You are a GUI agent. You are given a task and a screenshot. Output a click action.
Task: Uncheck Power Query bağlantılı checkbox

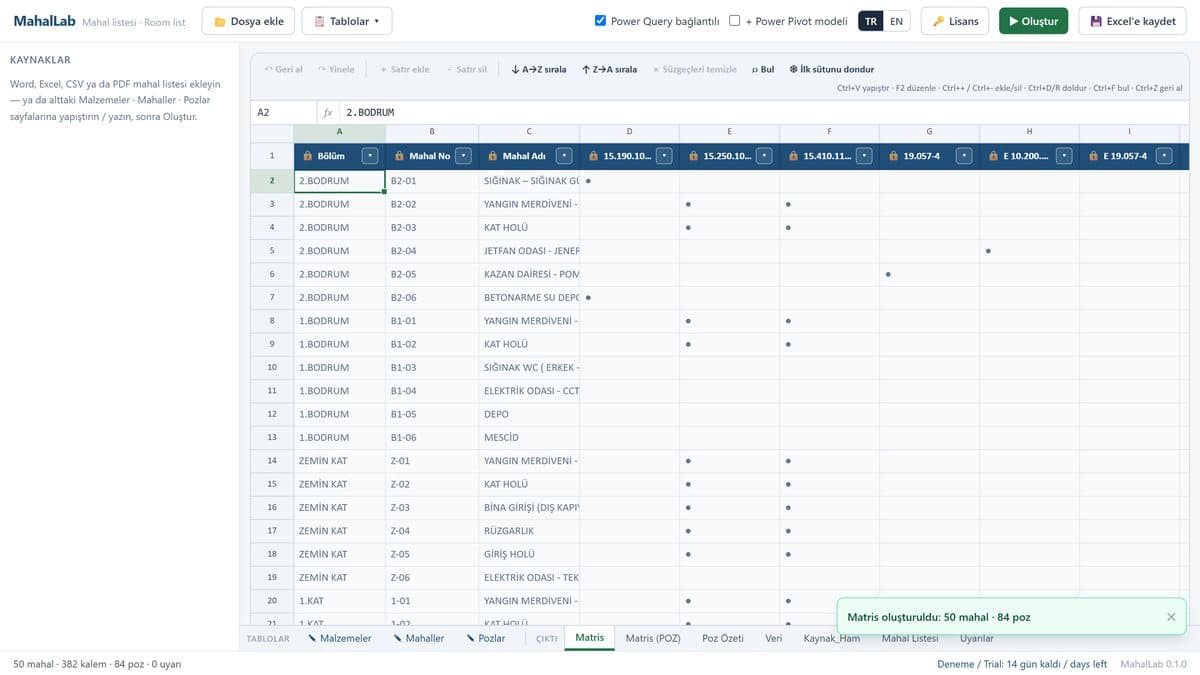600,20
